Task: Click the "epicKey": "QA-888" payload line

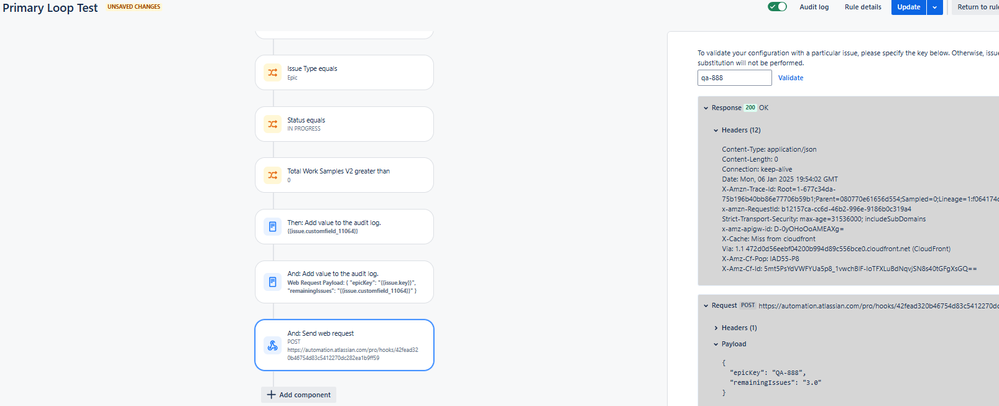Action: tap(768, 372)
